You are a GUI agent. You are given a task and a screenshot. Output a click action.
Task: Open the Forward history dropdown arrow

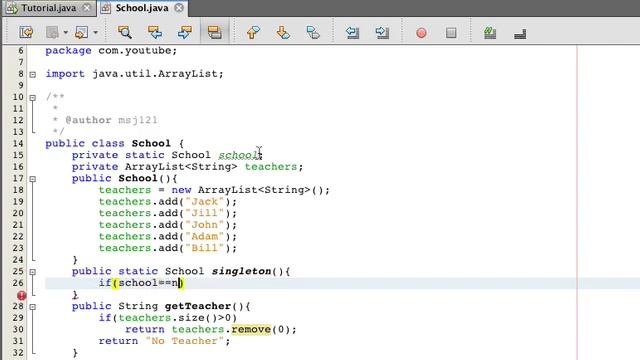click(96, 32)
